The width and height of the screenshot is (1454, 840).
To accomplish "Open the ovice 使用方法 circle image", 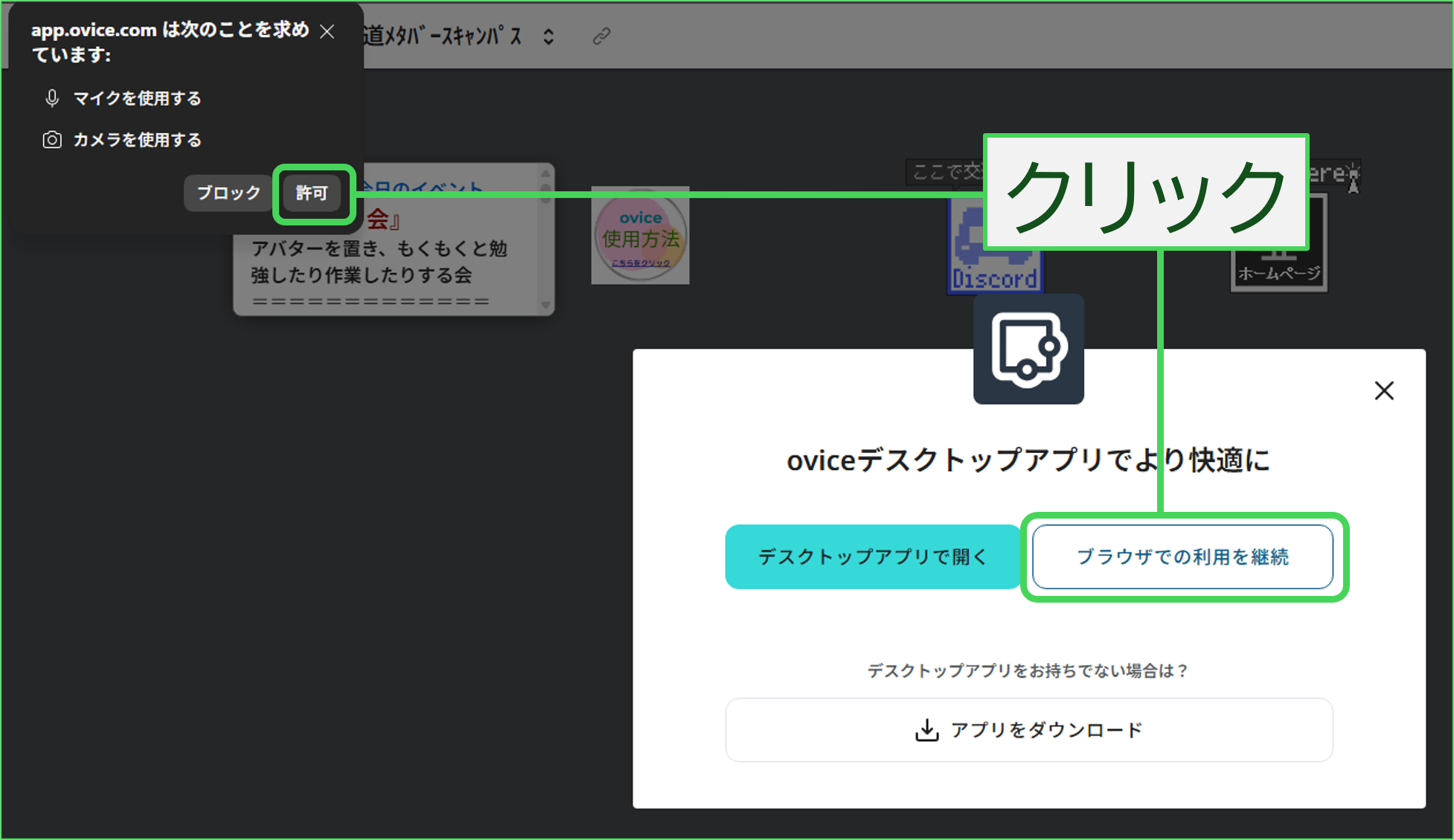I will [x=641, y=235].
